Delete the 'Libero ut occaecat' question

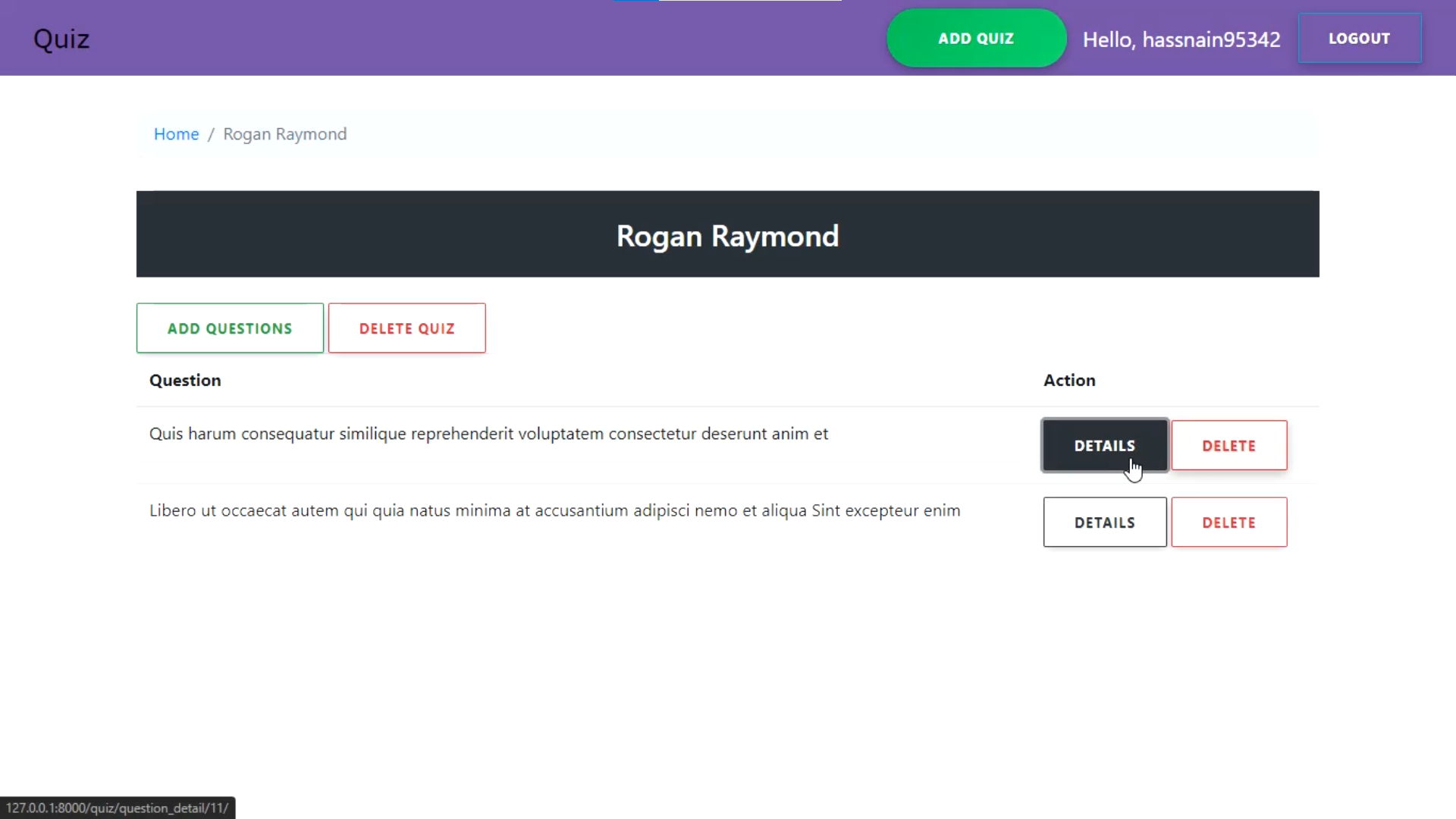[1228, 522]
